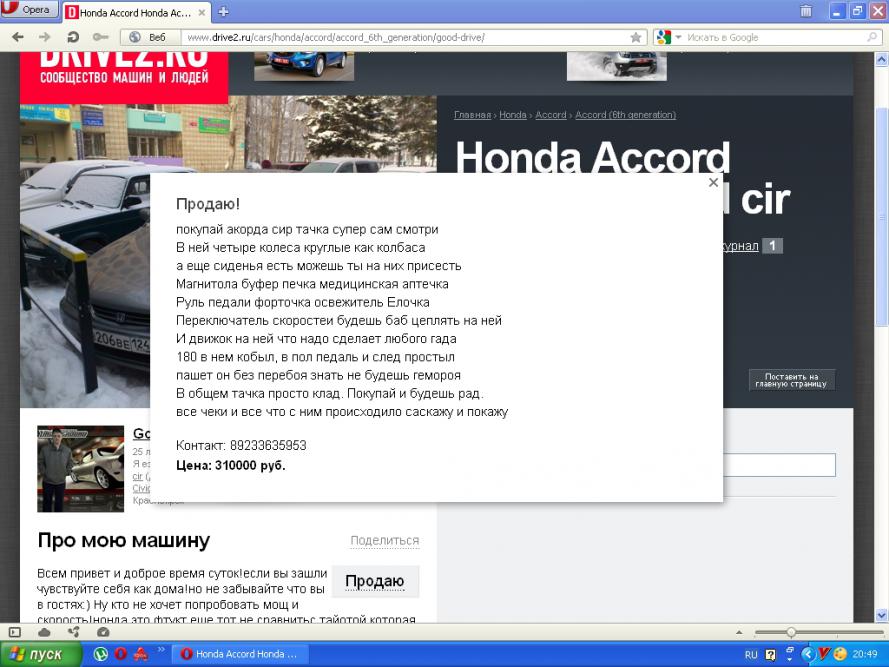Toggle the Opera panels button in status bar

[x=15, y=632]
